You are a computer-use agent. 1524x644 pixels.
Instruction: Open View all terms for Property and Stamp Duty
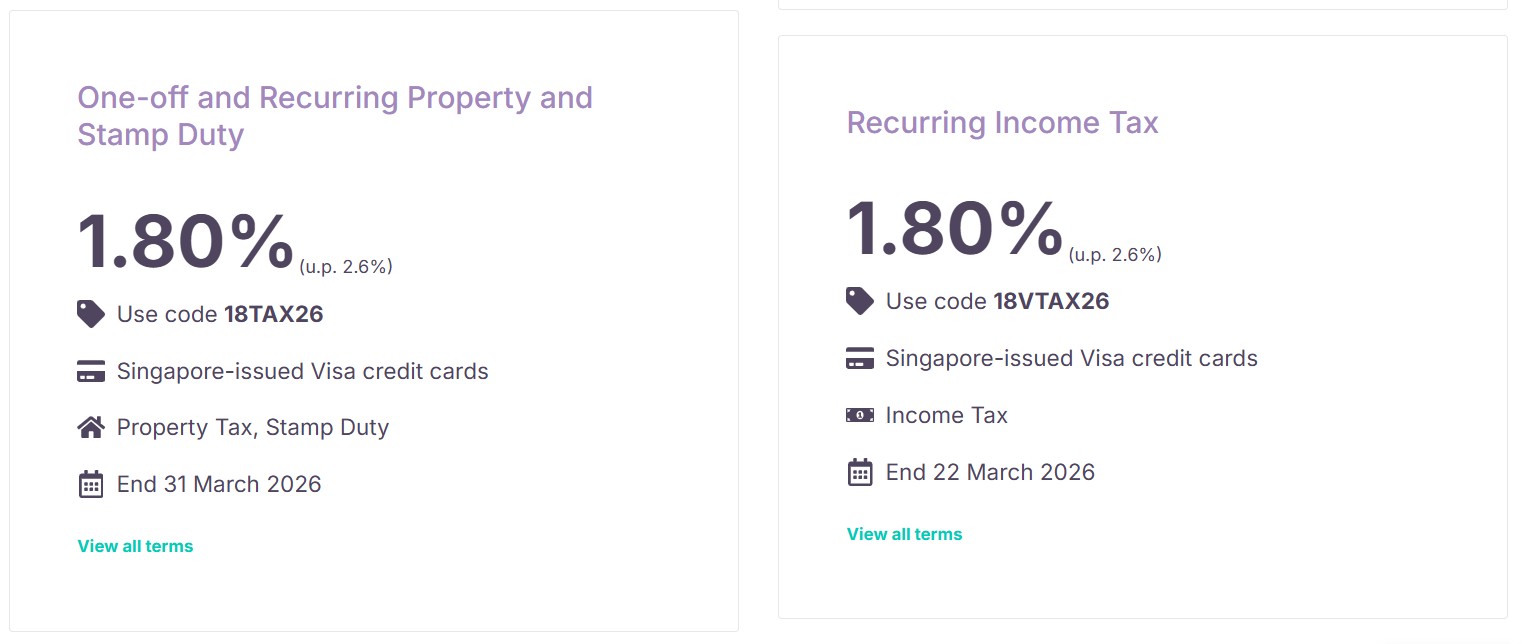click(x=135, y=546)
